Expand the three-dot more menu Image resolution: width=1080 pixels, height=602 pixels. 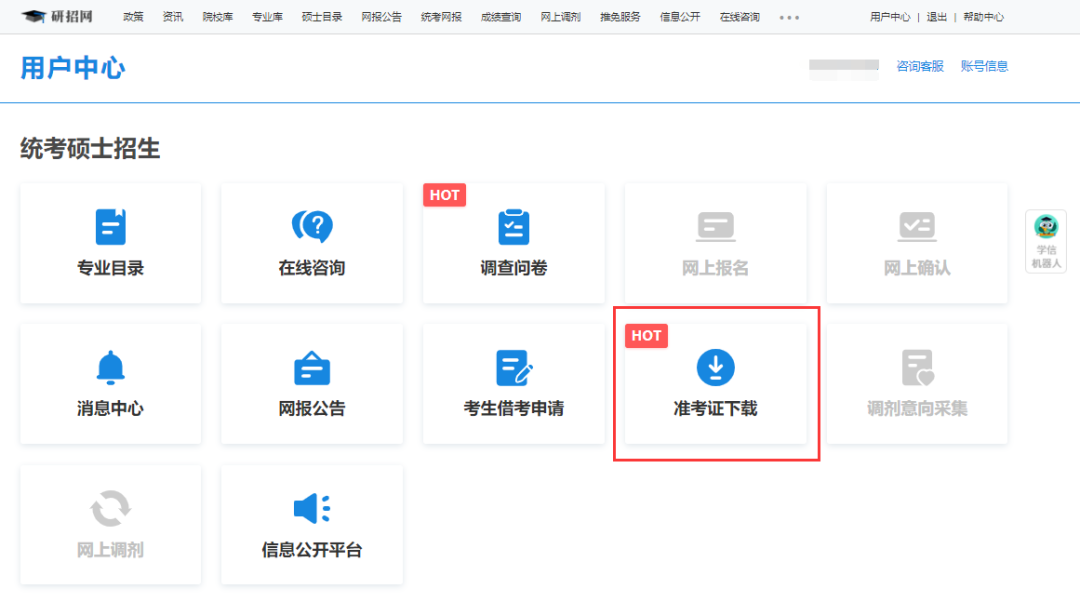click(x=789, y=17)
